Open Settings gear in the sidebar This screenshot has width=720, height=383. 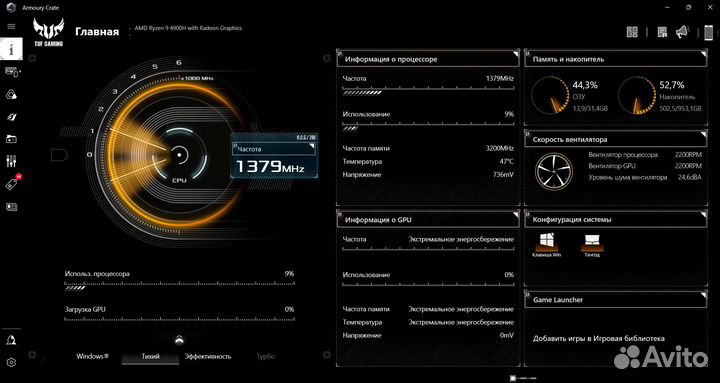[11, 362]
